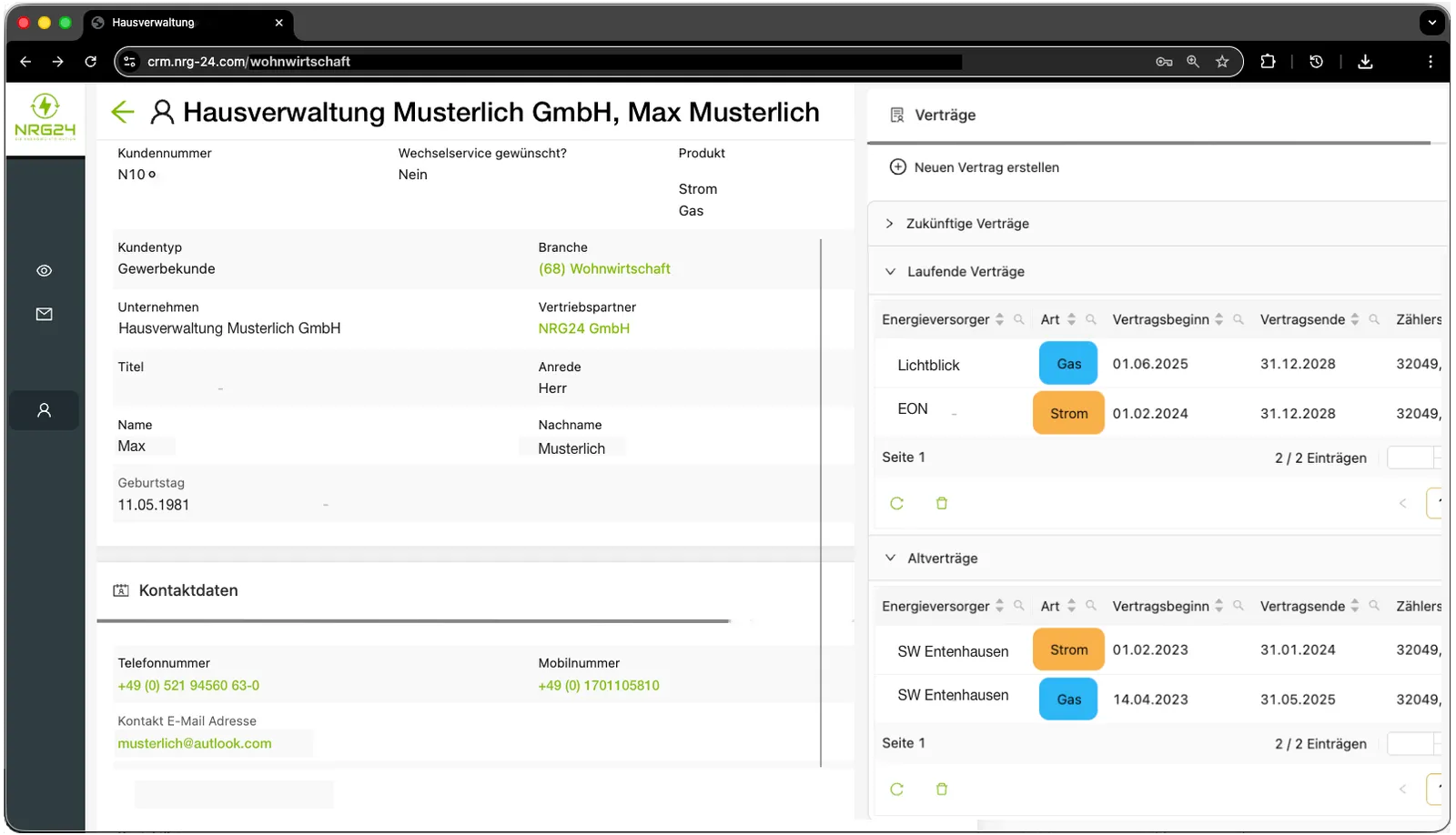Open the browser three-dot menu

coord(1431,62)
